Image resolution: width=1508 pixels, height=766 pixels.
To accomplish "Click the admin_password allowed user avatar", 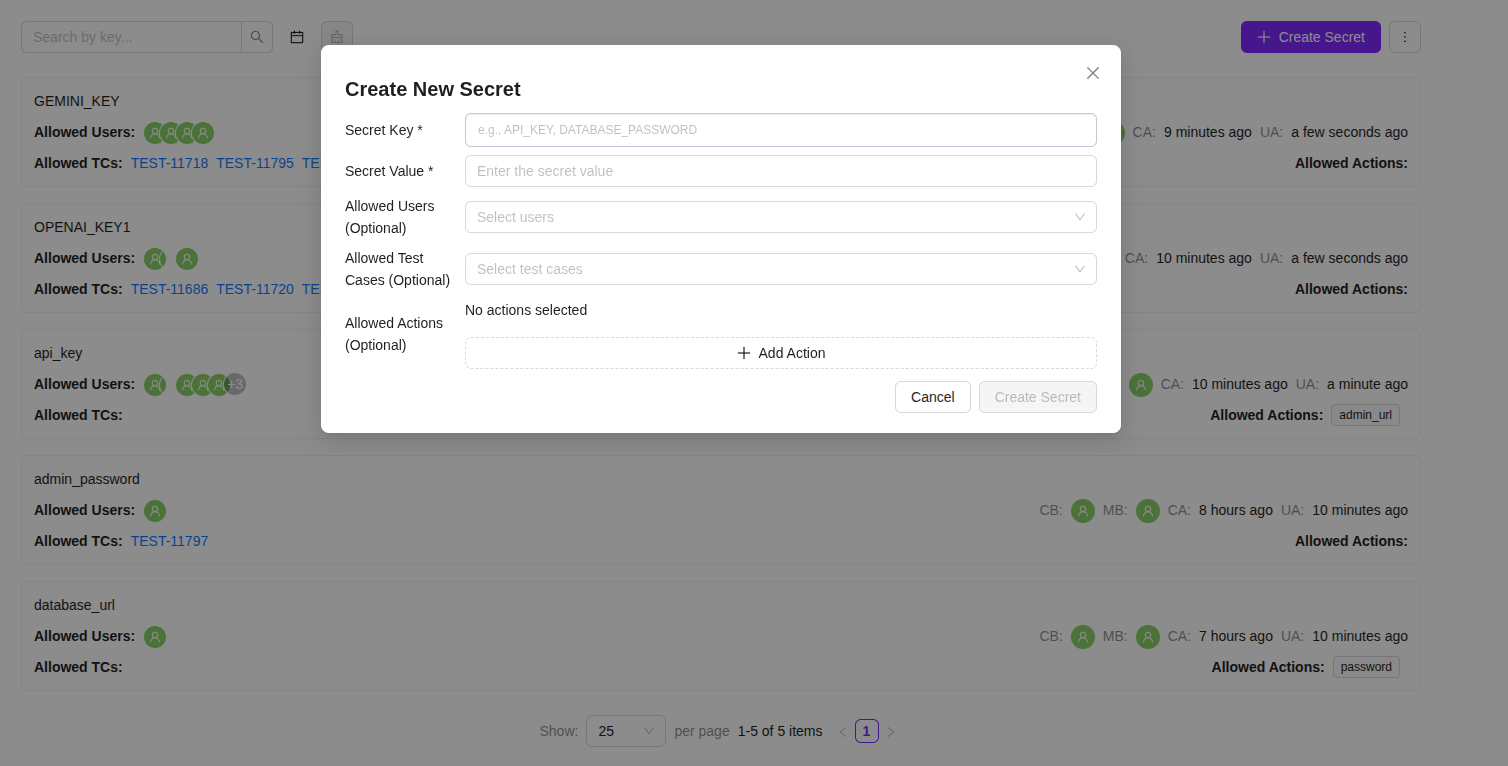I will 155,511.
